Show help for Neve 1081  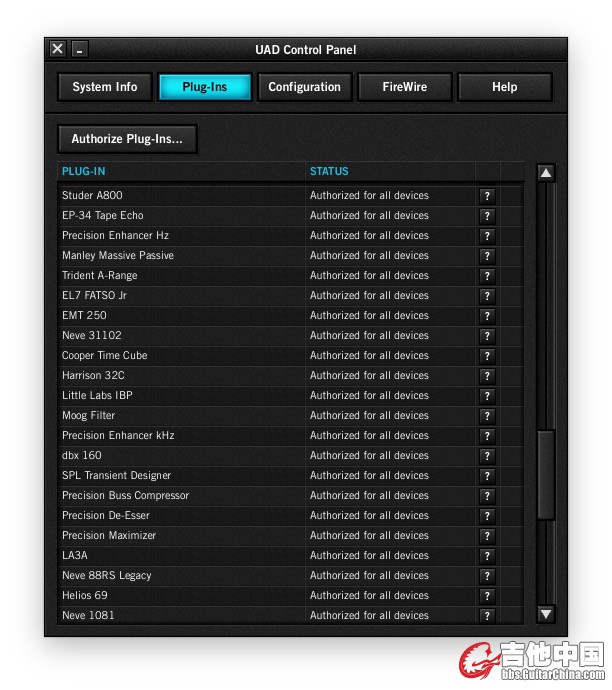click(487, 616)
